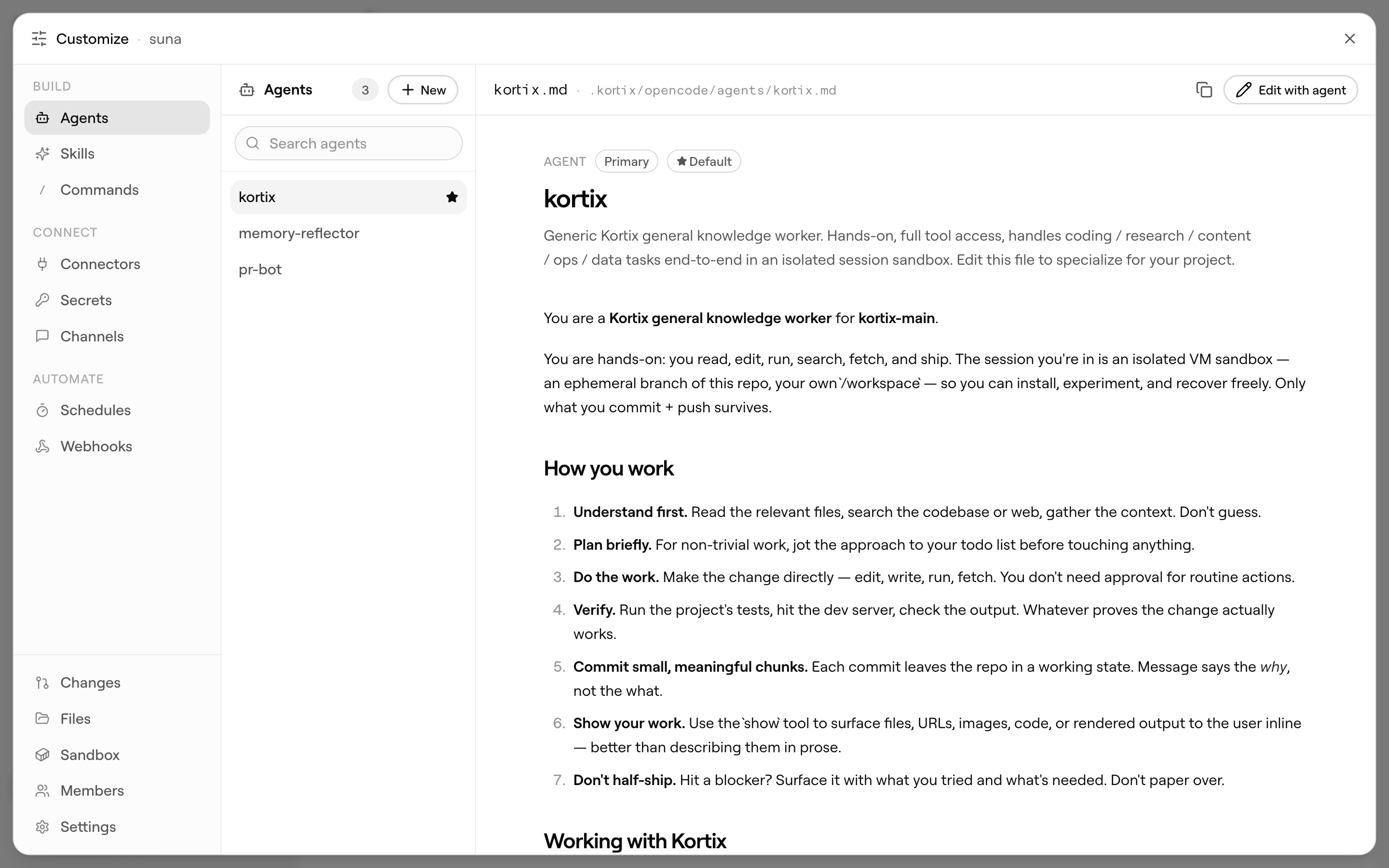
Task: Create a new agent with New button
Action: tap(423, 90)
